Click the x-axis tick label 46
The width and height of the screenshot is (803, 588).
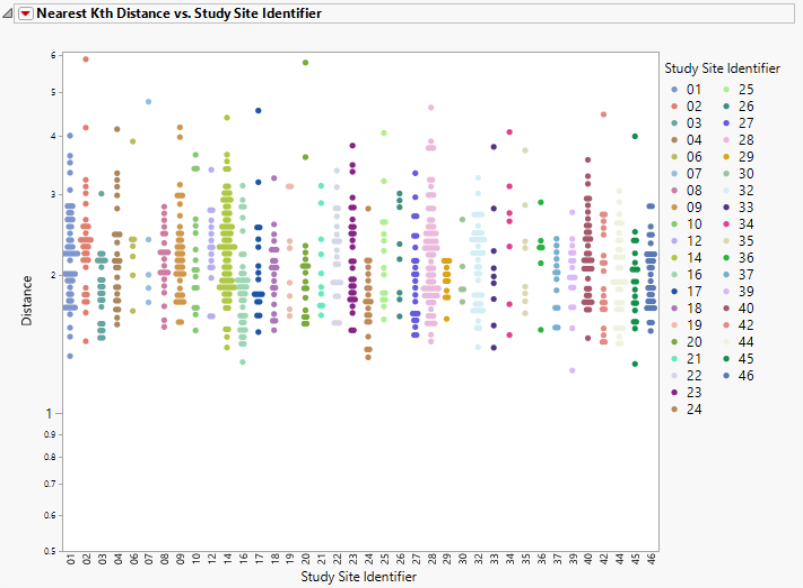(x=651, y=559)
